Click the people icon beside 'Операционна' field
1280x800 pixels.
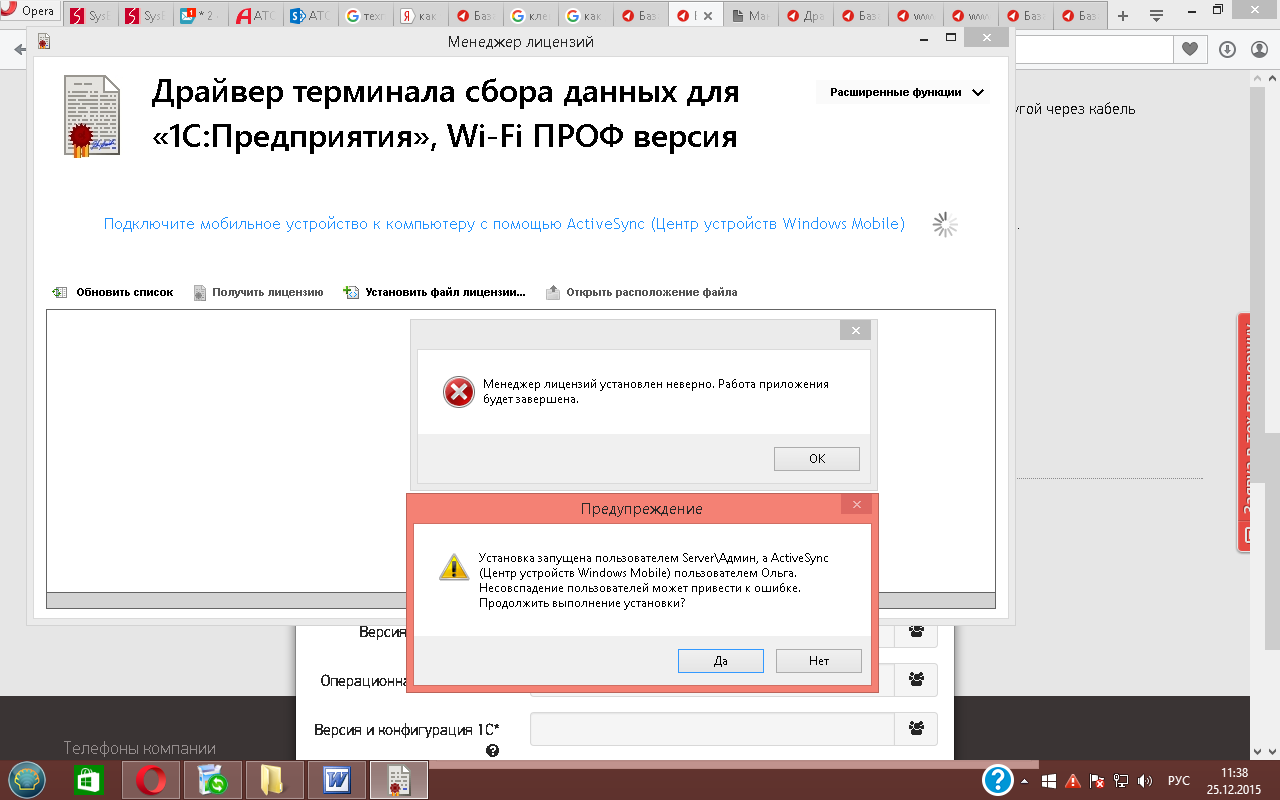[916, 680]
